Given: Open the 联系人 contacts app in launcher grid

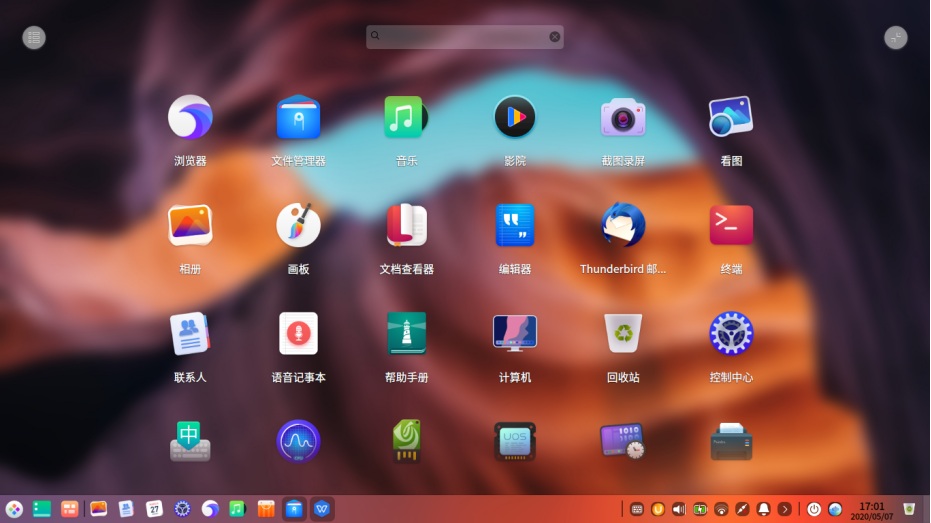Looking at the screenshot, I should tap(190, 334).
